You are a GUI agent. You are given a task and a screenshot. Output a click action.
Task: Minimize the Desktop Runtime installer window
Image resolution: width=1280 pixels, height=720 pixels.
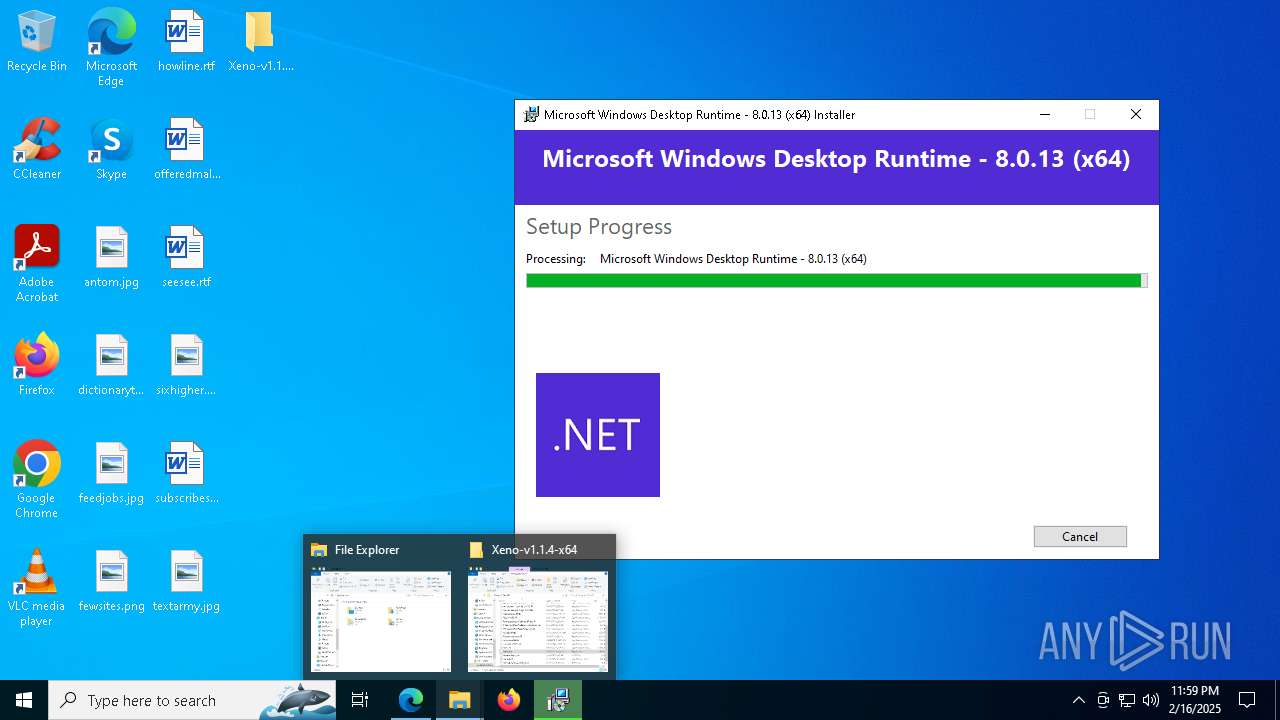pyautogui.click(x=1045, y=115)
